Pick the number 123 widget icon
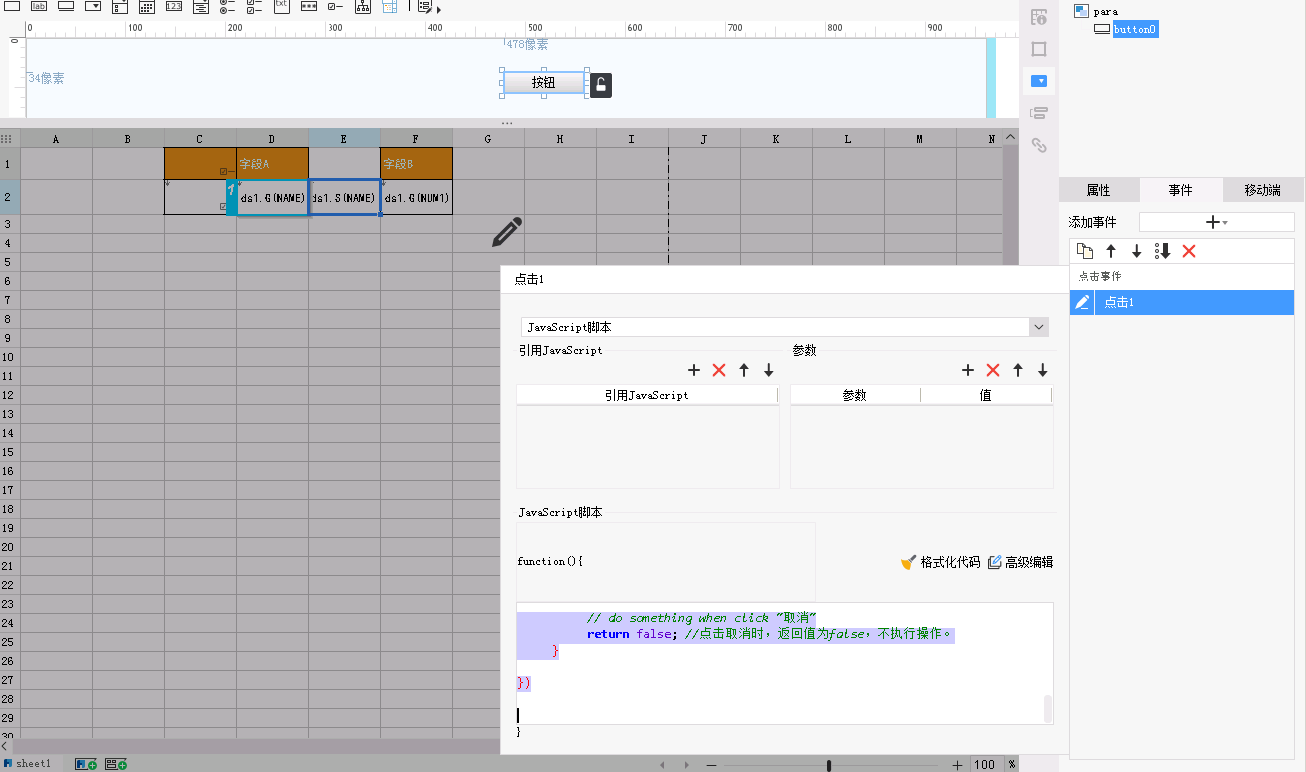The width and height of the screenshot is (1306, 772). [x=174, y=6]
